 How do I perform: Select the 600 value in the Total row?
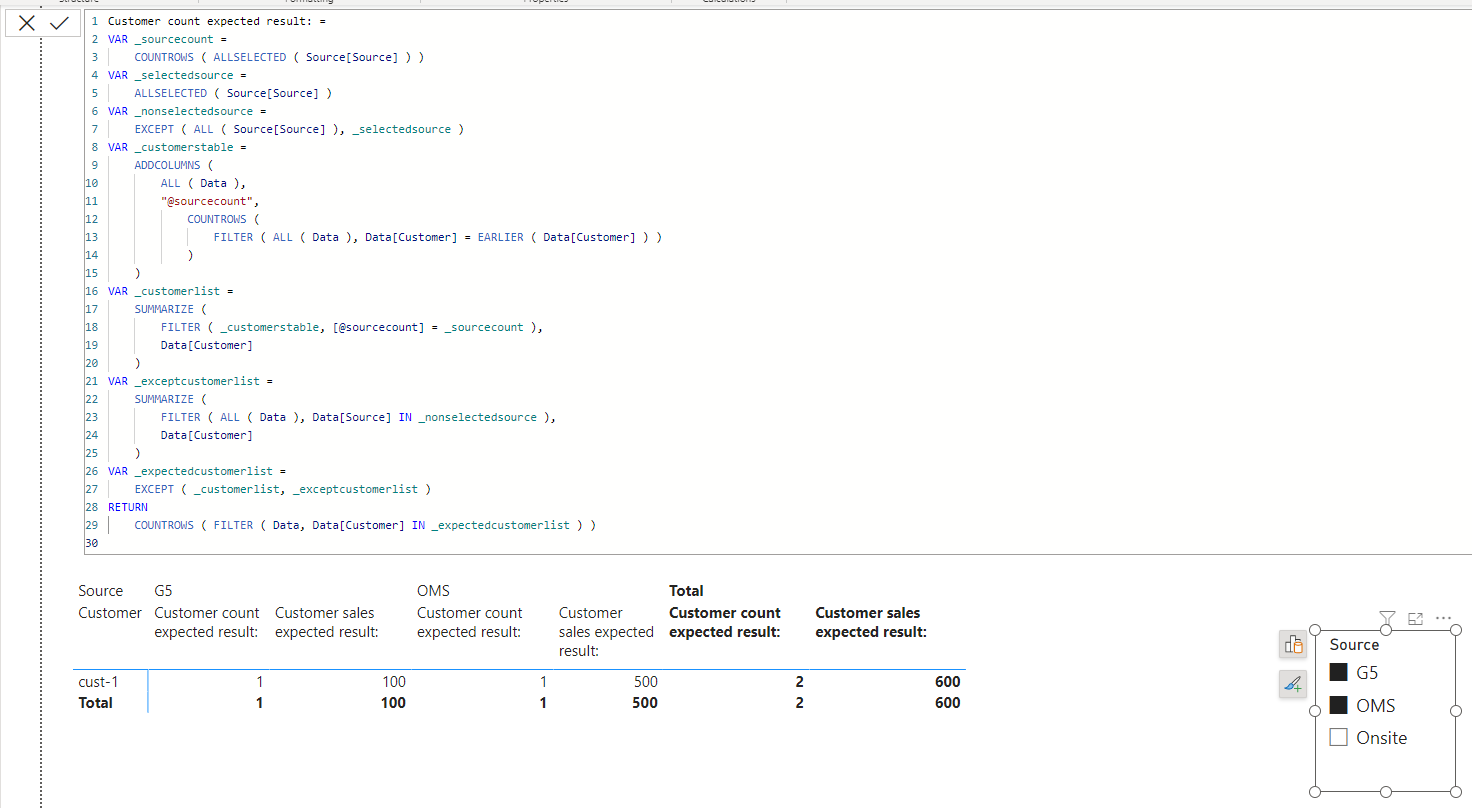[x=947, y=703]
